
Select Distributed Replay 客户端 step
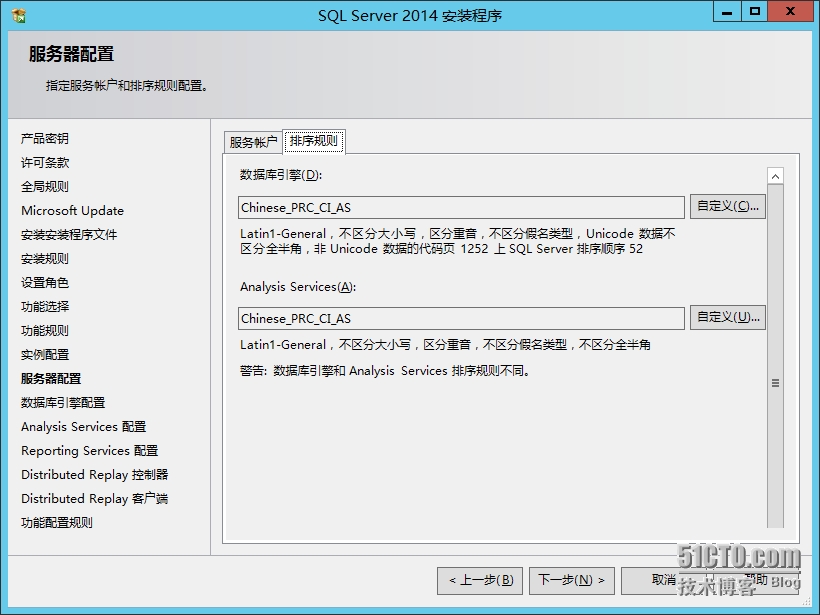pyautogui.click(x=95, y=499)
